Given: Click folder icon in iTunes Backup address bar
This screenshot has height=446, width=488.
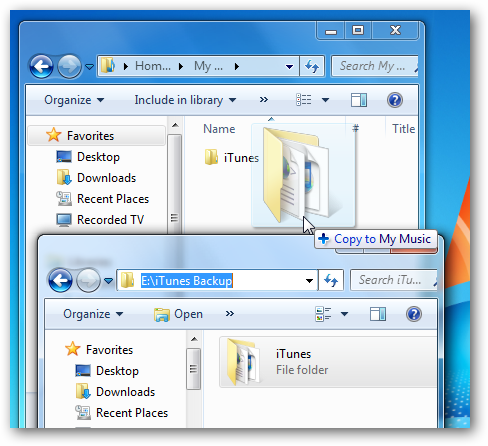Looking at the screenshot, I should tap(127, 280).
